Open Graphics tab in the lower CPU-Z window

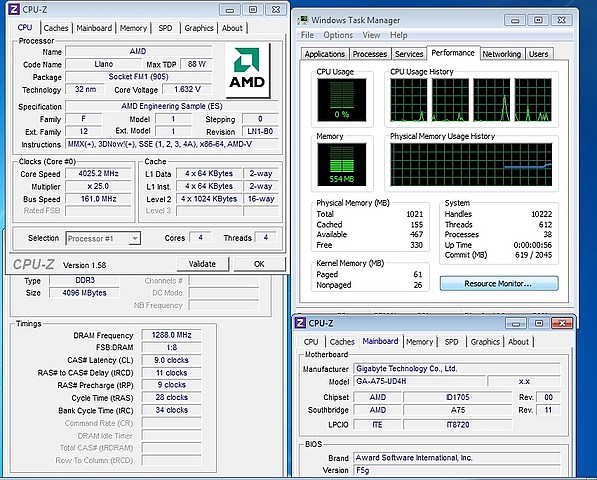(x=485, y=341)
